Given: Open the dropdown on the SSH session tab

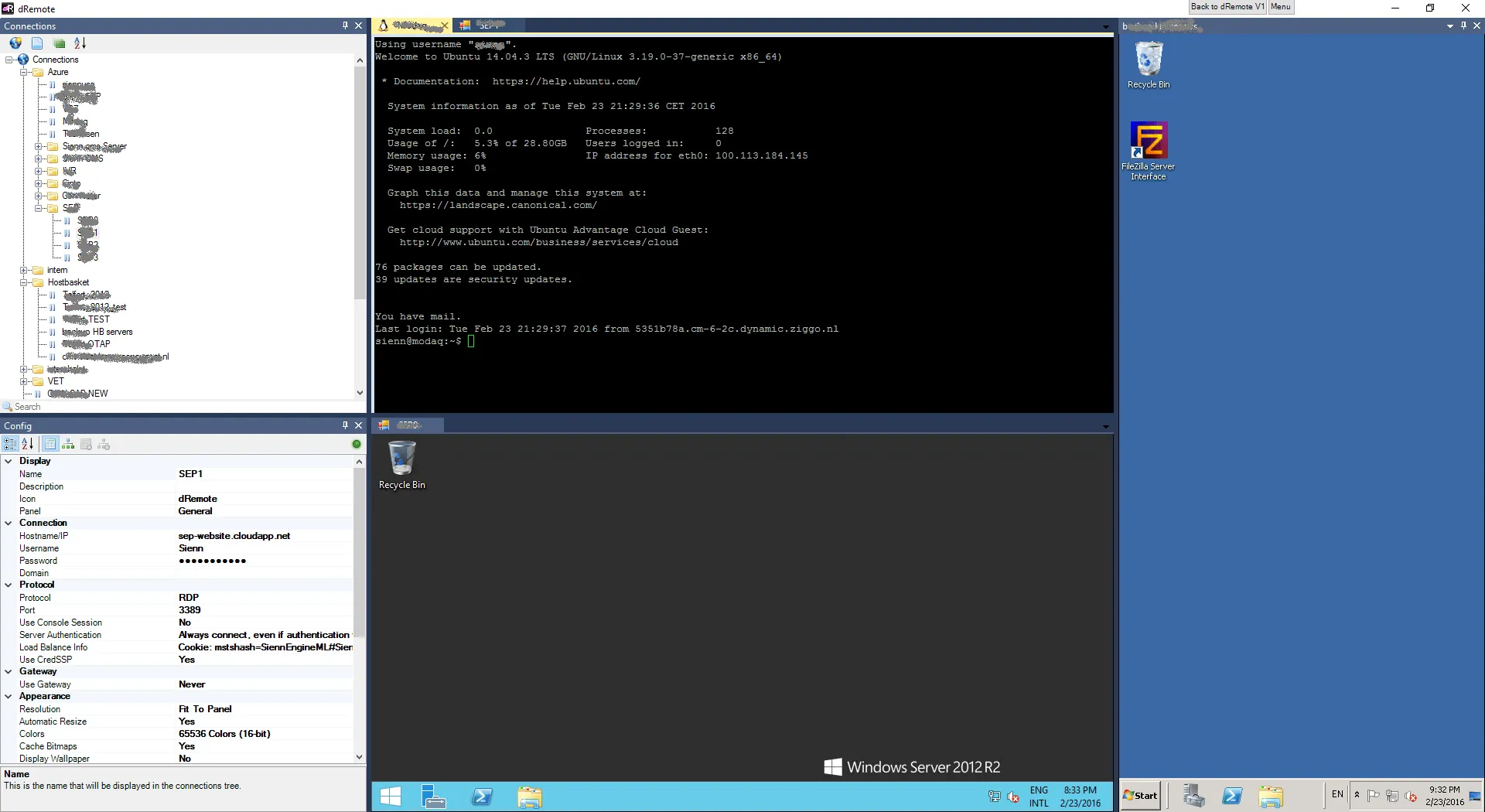Looking at the screenshot, I should tap(1105, 26).
